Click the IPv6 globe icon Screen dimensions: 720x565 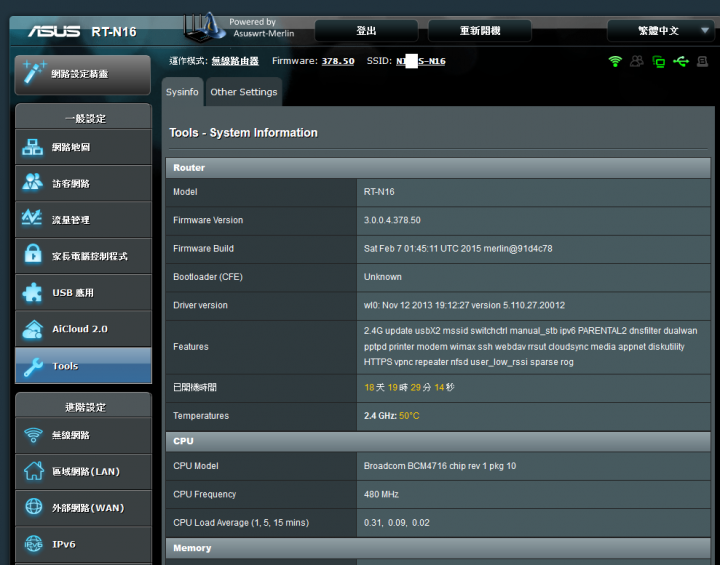click(34, 543)
